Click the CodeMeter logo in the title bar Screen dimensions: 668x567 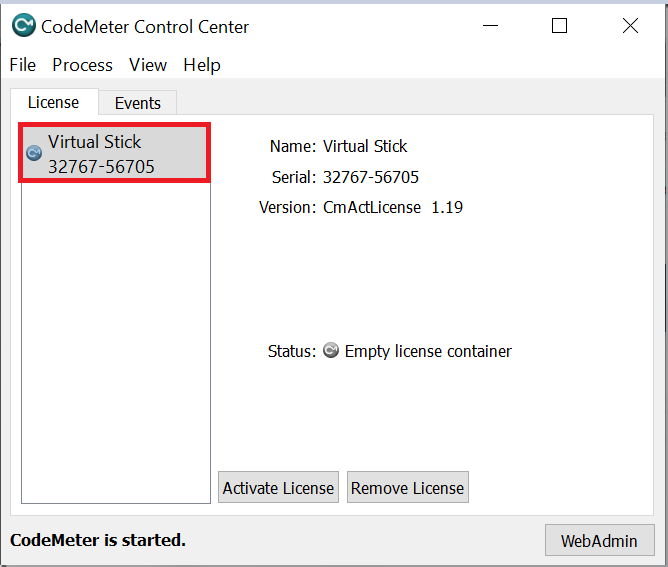[23, 25]
